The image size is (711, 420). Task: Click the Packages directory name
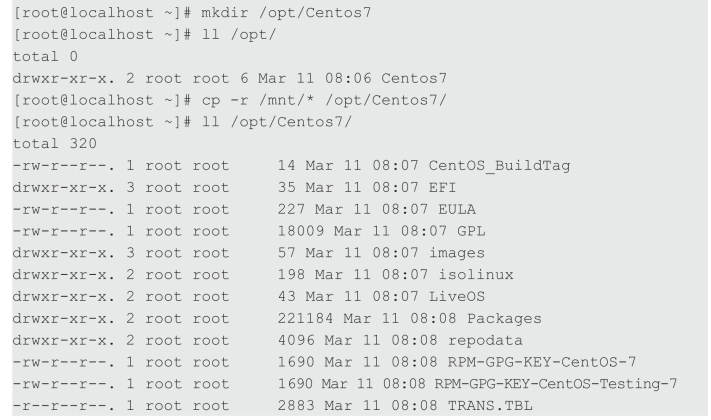(x=504, y=318)
